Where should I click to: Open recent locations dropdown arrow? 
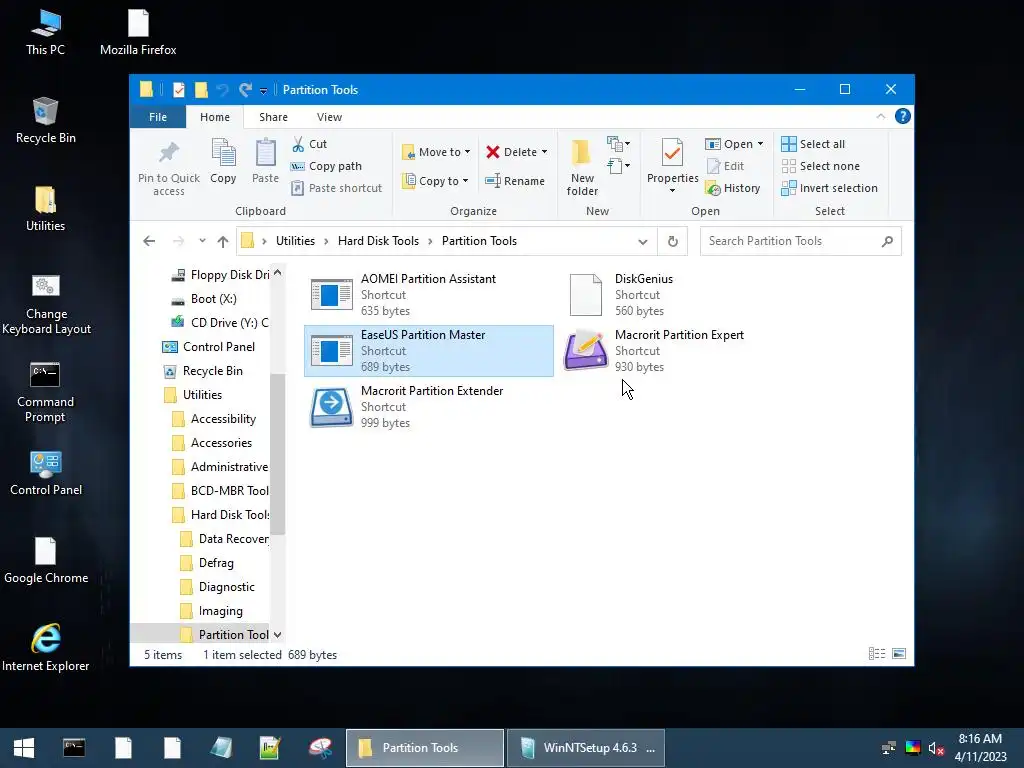202,241
